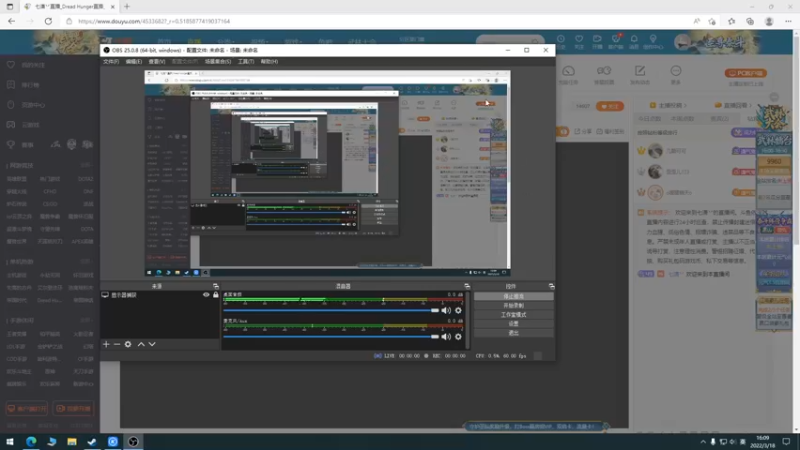The width and height of the screenshot is (800, 450).
Task: Remove selected source with the minus icon
Action: click(117, 344)
